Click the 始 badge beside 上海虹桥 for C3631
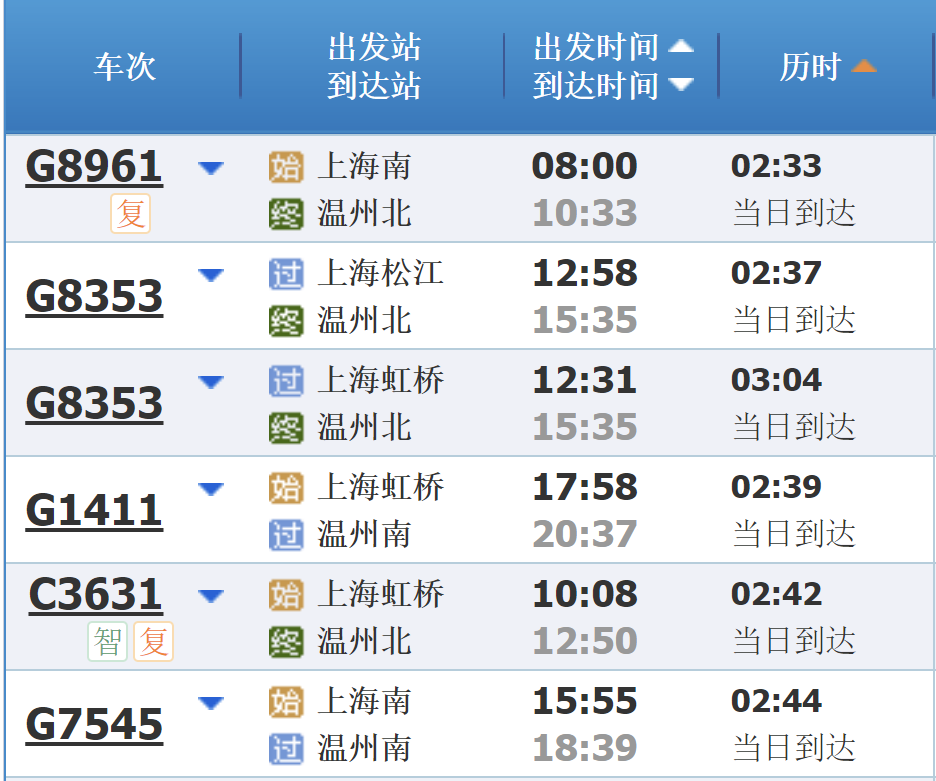This screenshot has height=781, width=936. [286, 595]
